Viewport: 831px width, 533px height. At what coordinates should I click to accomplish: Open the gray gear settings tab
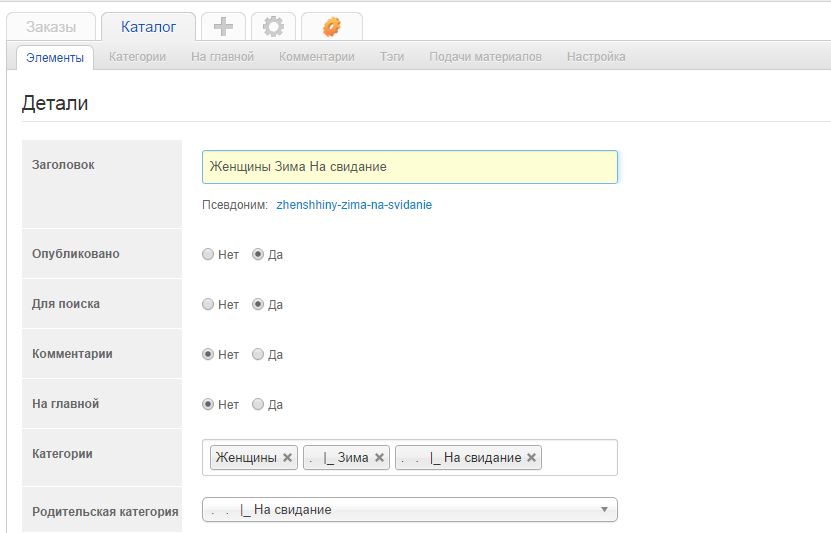[273, 26]
